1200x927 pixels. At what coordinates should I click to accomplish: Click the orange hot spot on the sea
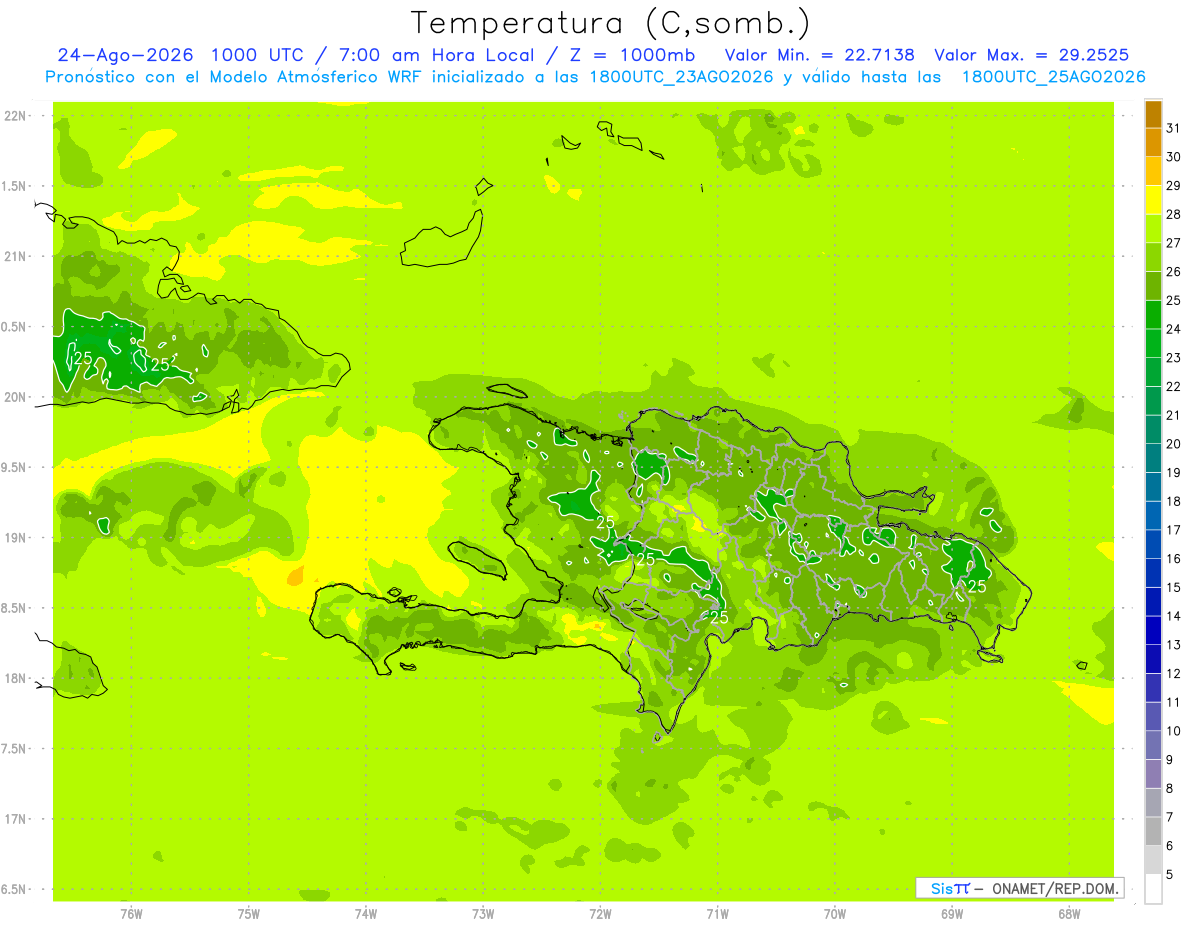(295, 576)
